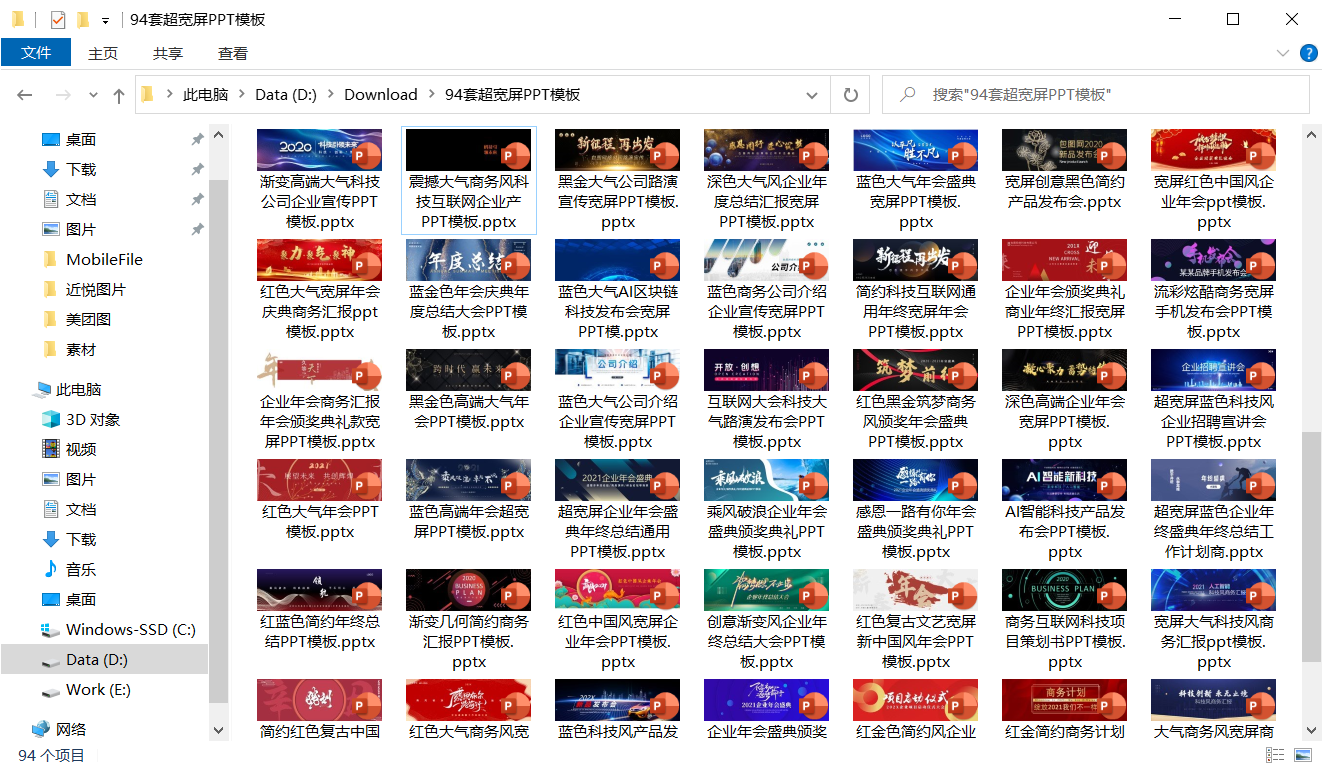This screenshot has width=1323, height=771.
Task: Select 黑金大气公司路演宣传宽屏PPT模板.pptx
Action: coord(618,180)
